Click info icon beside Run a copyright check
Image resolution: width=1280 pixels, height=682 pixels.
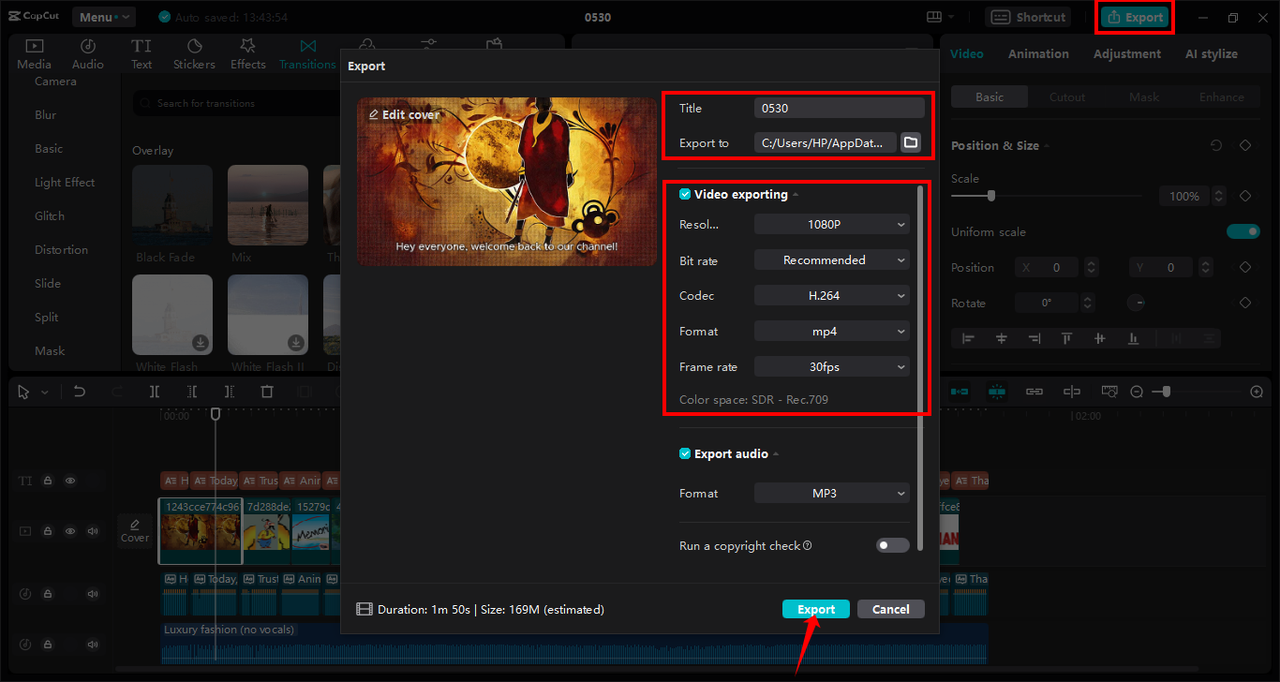click(x=807, y=546)
